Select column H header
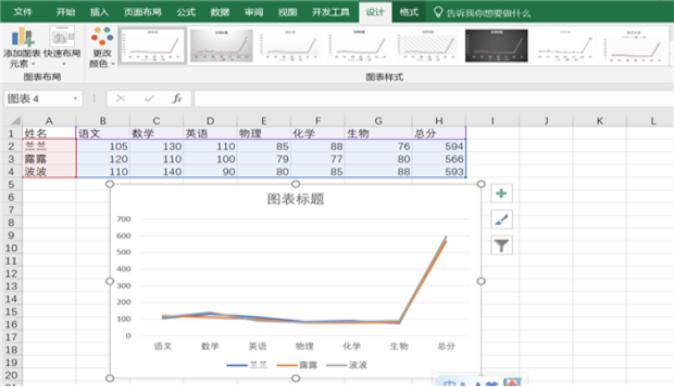Viewport: 674px width, 387px height. click(x=439, y=121)
